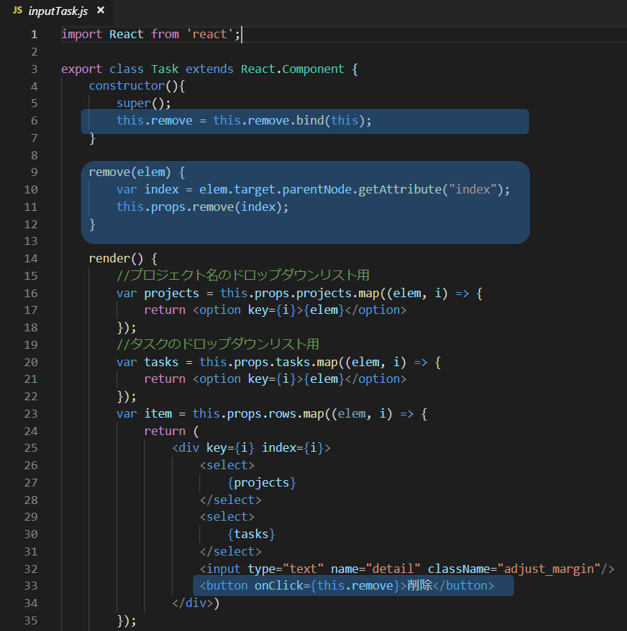This screenshot has width=627, height=631.
Task: Click 'onClick={this.remove}' on line 33
Action: tap(327, 586)
